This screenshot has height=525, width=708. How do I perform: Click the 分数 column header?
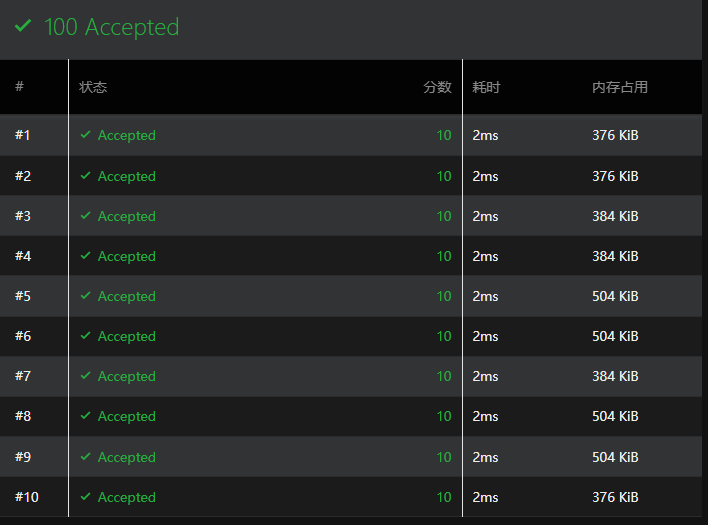pos(437,87)
